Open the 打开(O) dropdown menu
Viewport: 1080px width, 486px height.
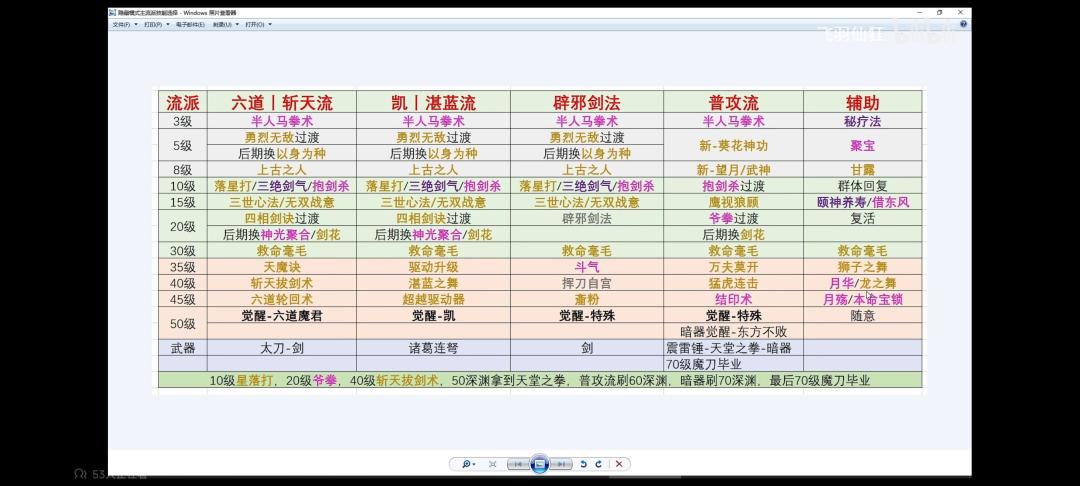(x=258, y=24)
